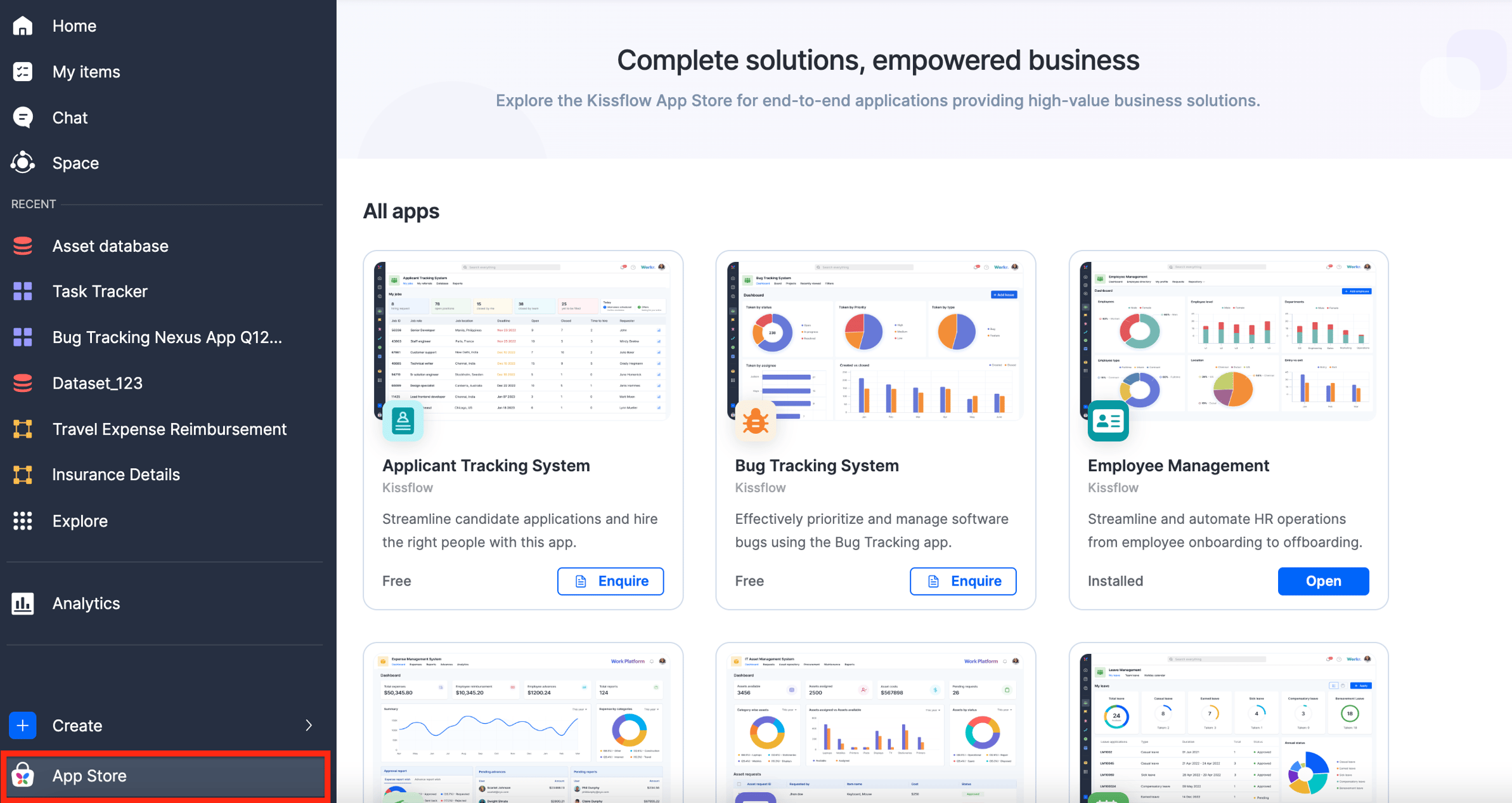Select Bug Tracking Nexus App Q12 item
1512x803 pixels.
[x=166, y=337]
